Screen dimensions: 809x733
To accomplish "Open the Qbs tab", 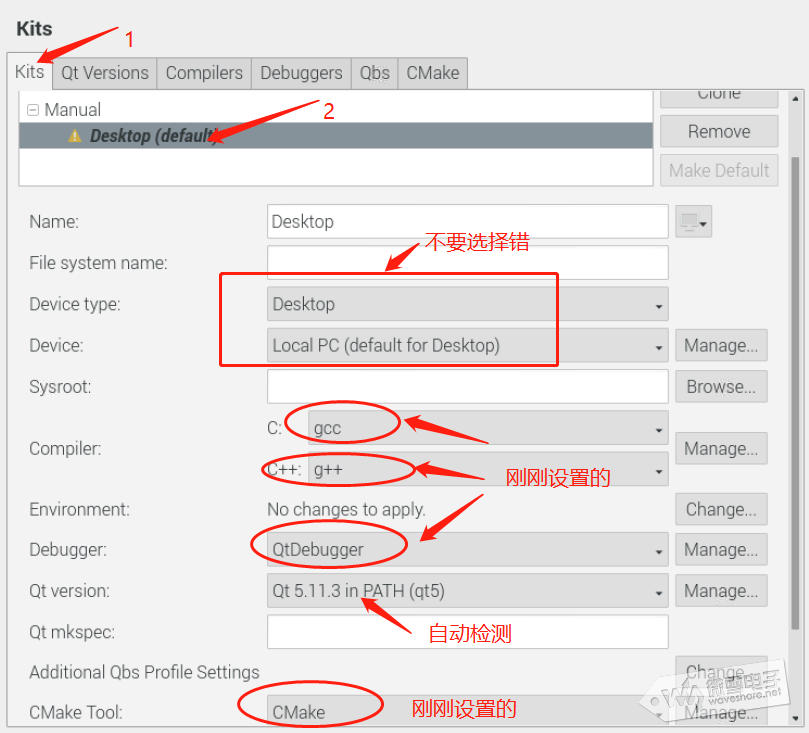I will coord(374,73).
